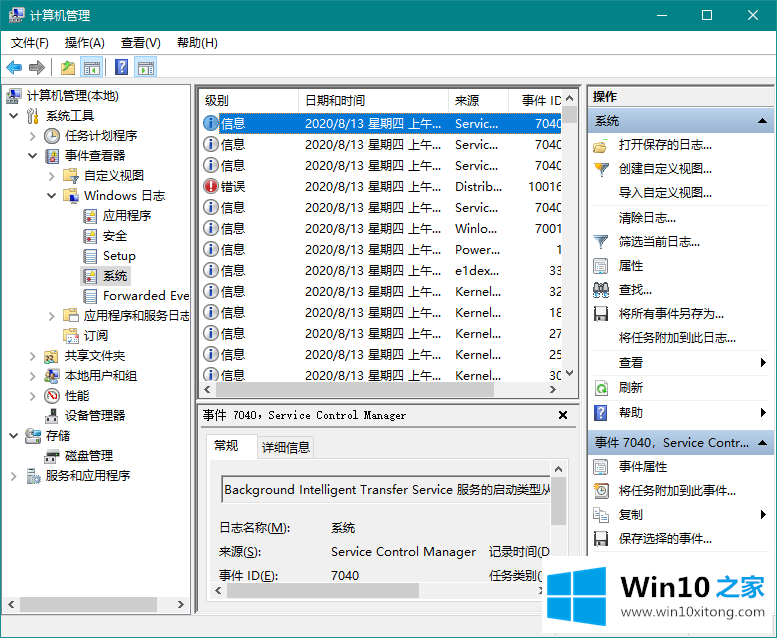777x638 pixels.
Task: Open the 查看(V) menu
Action: click(x=141, y=43)
